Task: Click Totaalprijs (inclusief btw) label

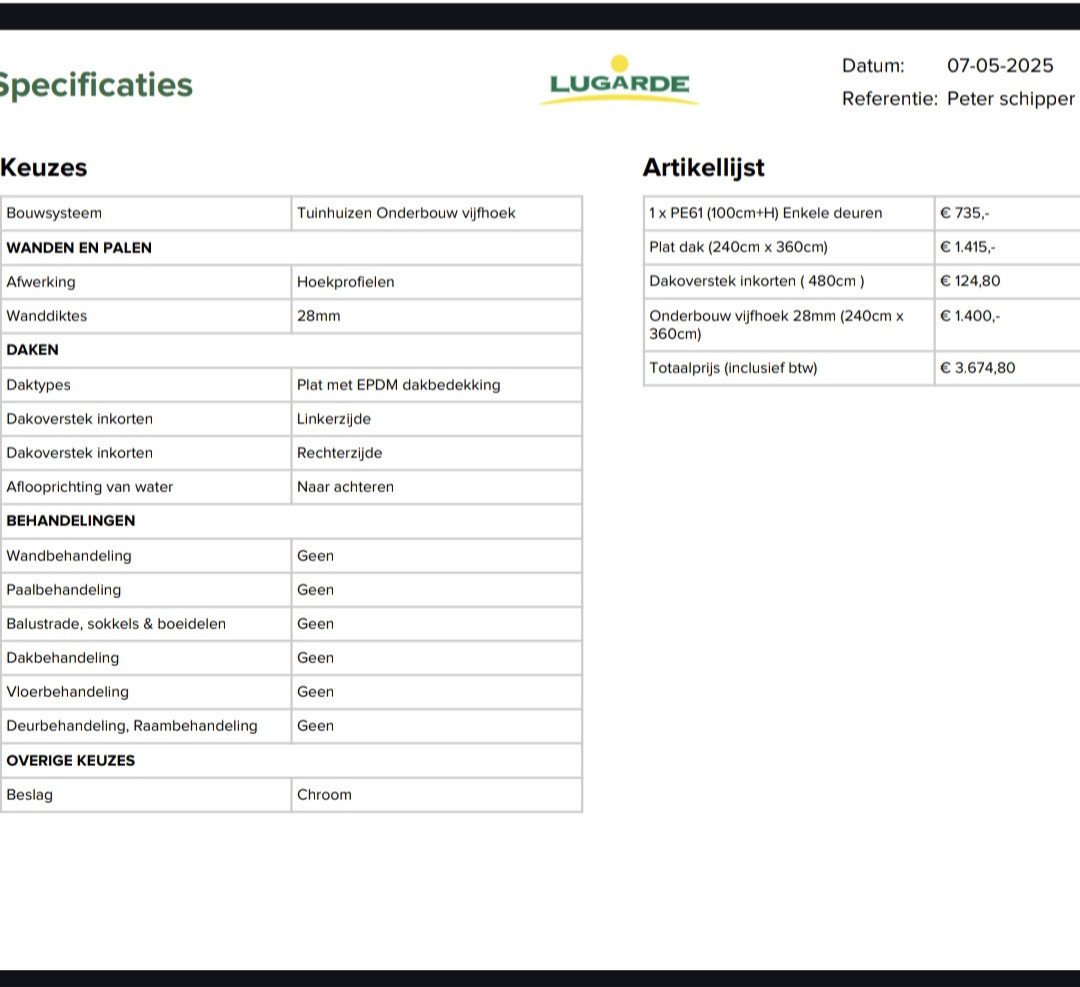Action: click(x=733, y=368)
